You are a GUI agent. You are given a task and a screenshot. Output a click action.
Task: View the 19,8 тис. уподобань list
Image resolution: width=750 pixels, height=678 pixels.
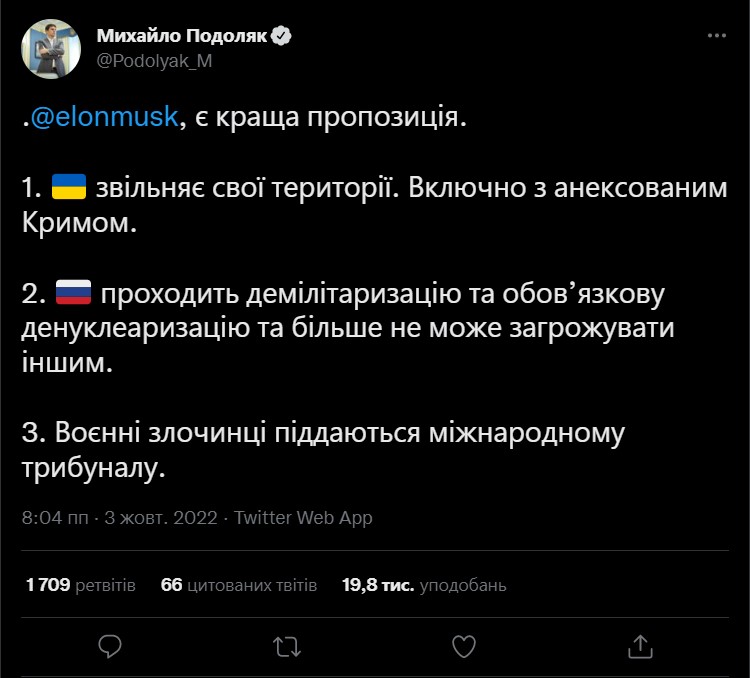(x=424, y=585)
